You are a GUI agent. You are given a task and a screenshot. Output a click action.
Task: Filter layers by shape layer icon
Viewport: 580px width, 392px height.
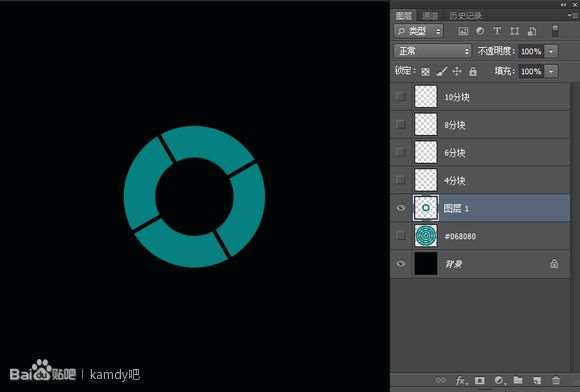point(515,31)
